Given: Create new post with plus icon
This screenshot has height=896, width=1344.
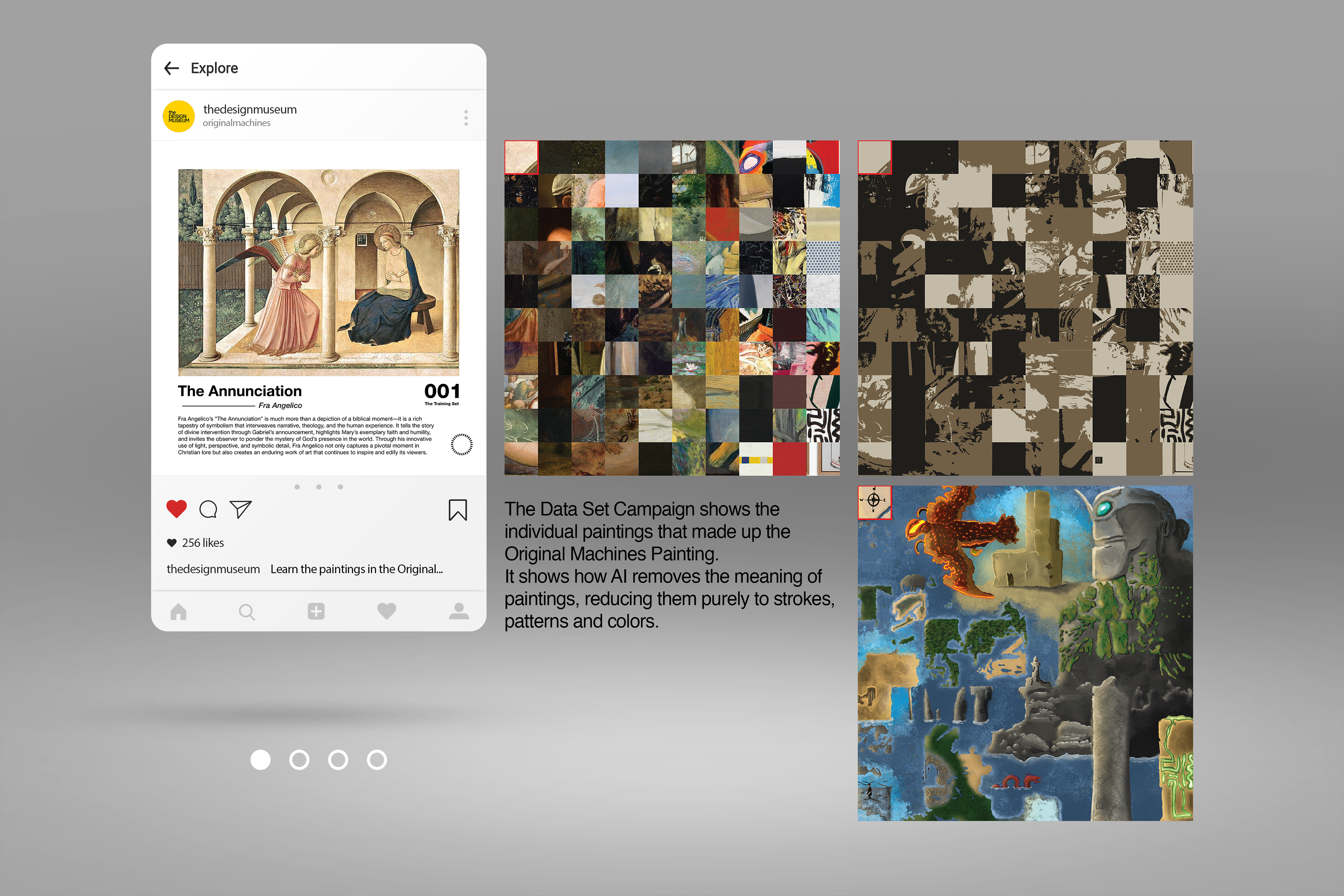Looking at the screenshot, I should (316, 611).
